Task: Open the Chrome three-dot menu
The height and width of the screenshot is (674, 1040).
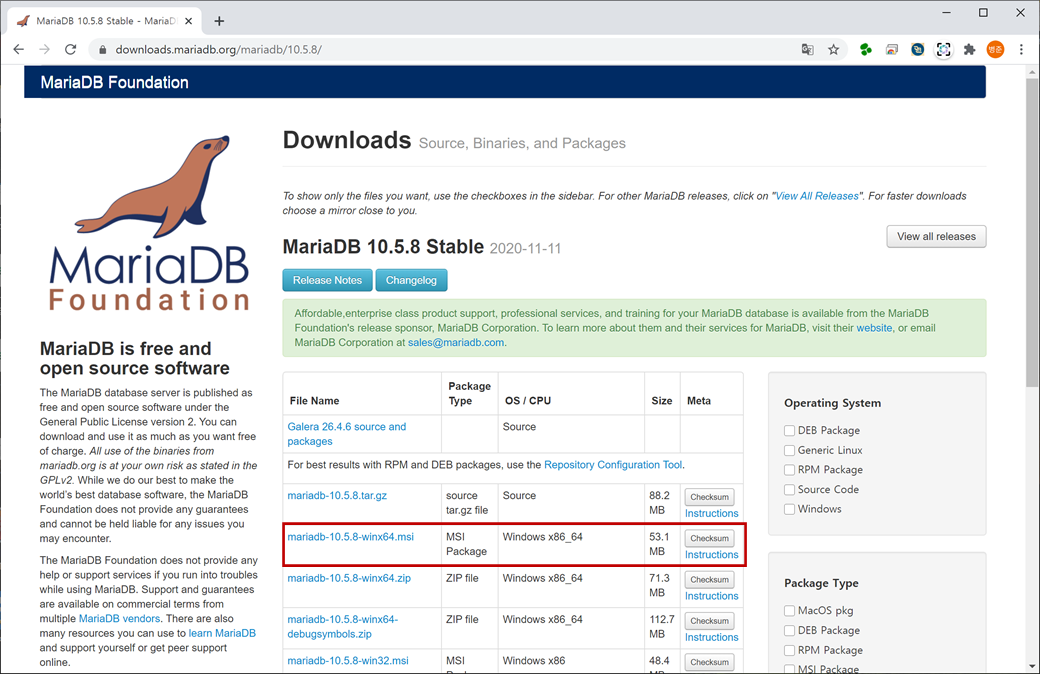Action: coord(1021,49)
